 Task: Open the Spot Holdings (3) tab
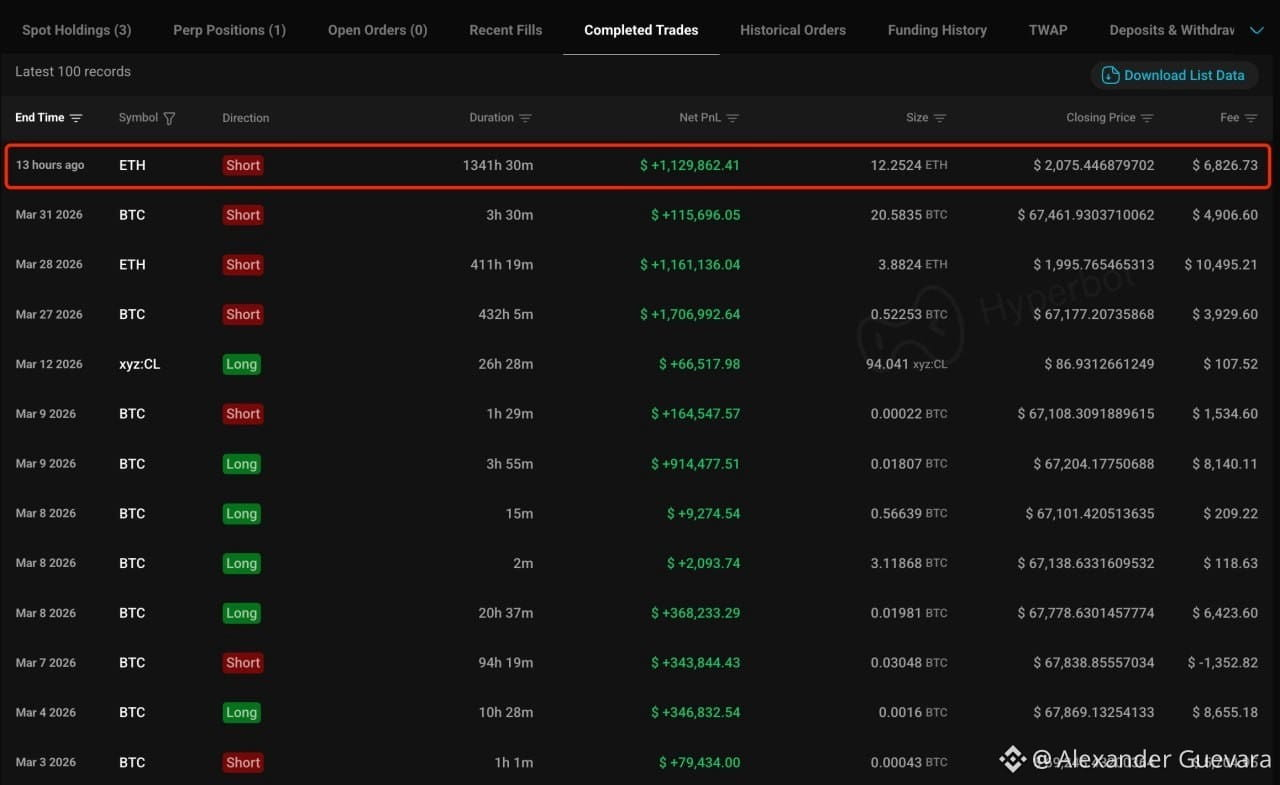(76, 30)
